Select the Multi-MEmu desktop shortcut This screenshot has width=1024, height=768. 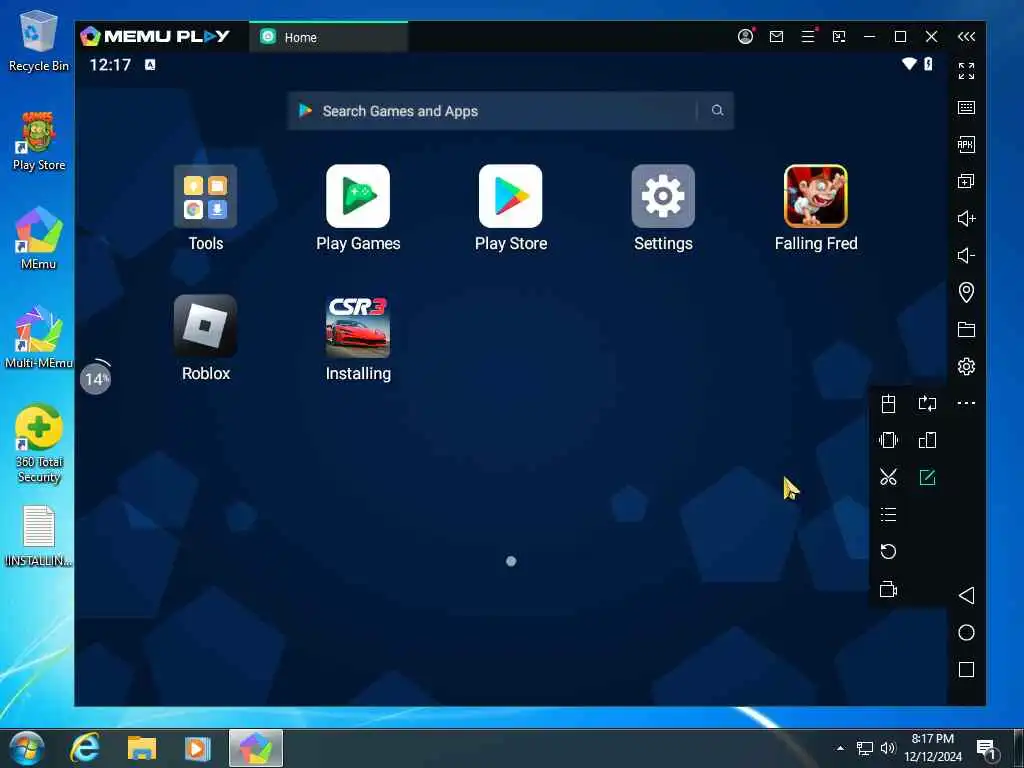tap(39, 338)
